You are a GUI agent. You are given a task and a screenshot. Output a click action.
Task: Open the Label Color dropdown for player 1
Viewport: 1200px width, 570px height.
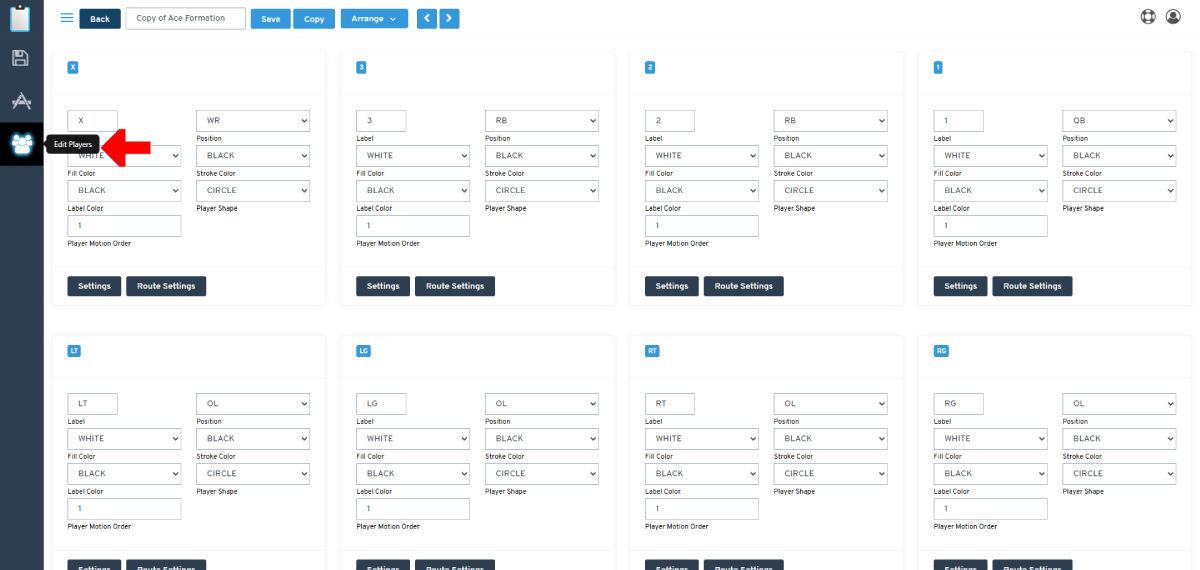(991, 190)
